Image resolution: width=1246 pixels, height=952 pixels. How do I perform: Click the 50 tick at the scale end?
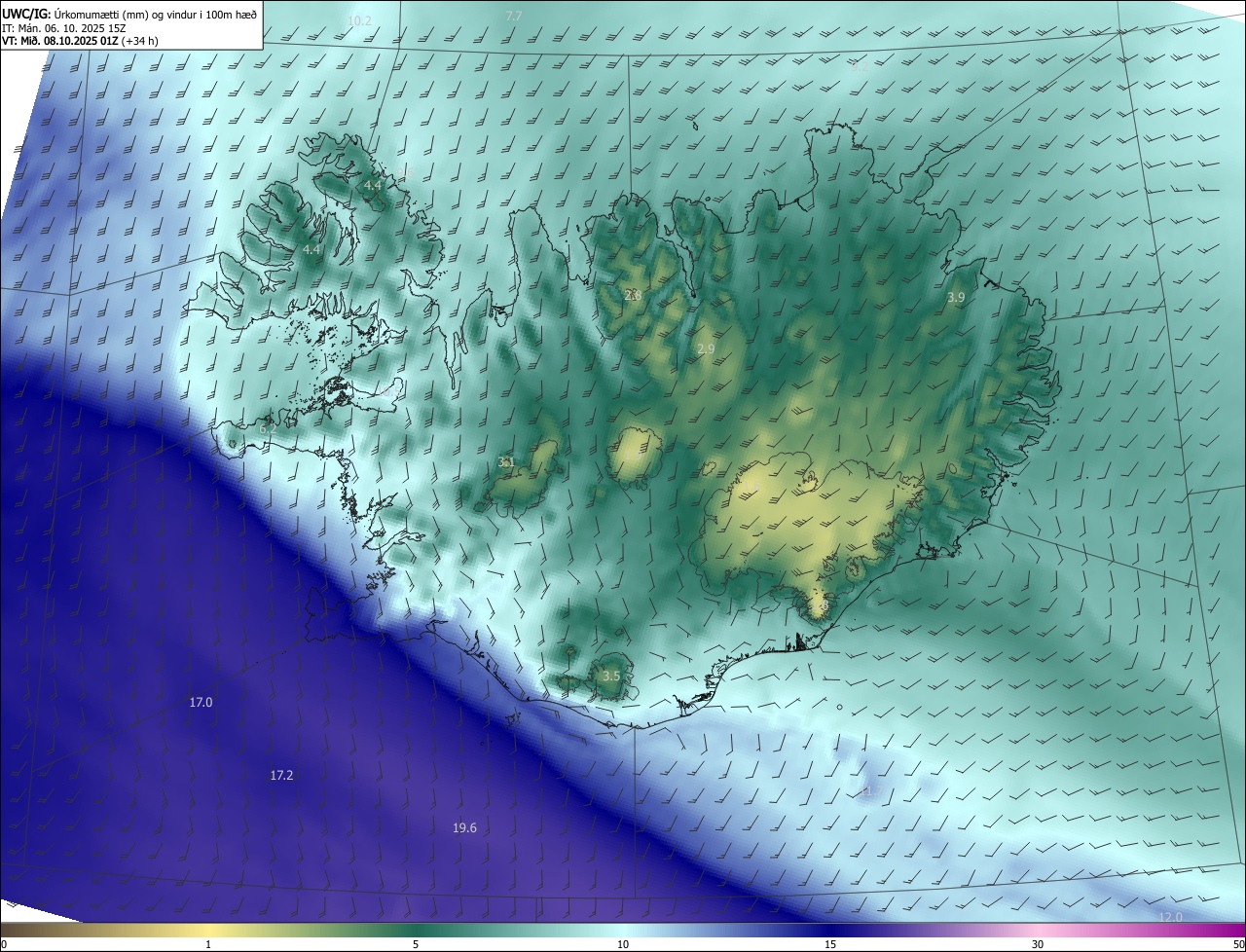coord(1237,944)
